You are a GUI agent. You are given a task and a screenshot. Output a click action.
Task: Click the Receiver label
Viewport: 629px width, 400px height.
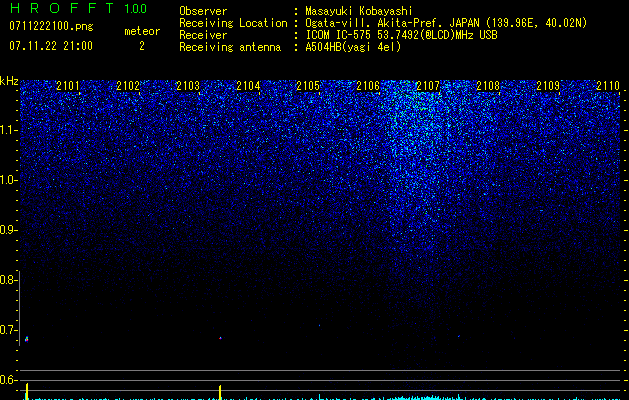[203, 35]
